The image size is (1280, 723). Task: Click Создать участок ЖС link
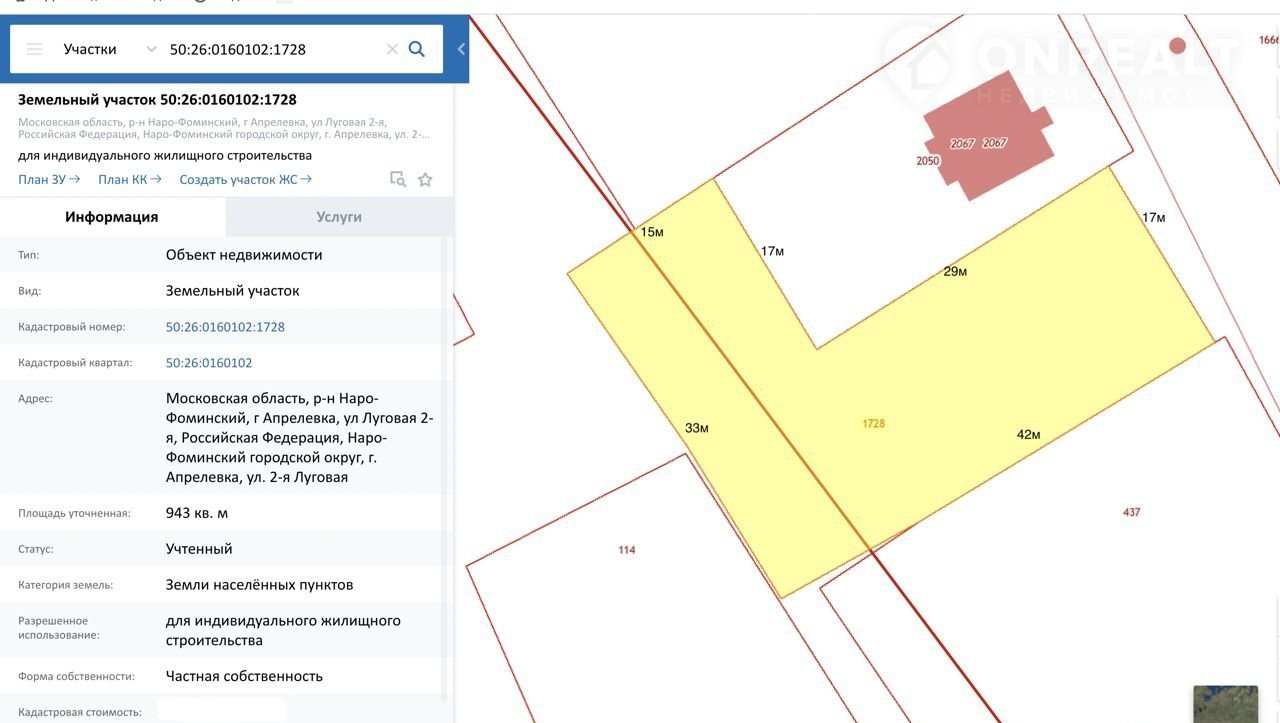tap(245, 180)
